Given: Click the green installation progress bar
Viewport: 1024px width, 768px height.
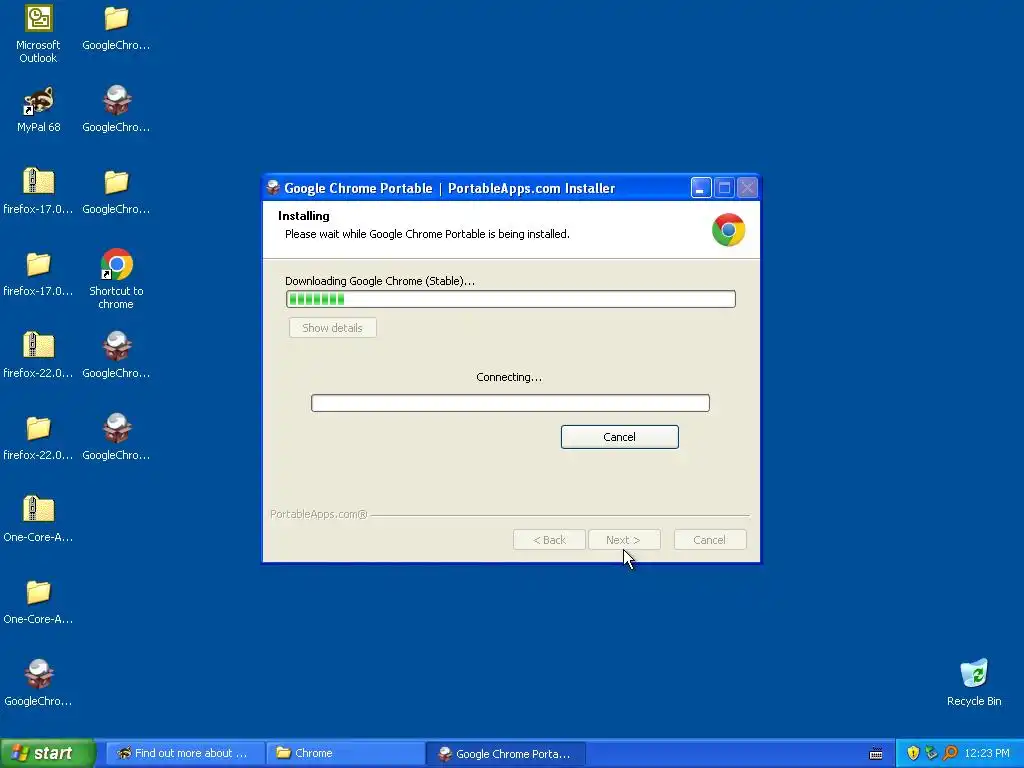Looking at the screenshot, I should (x=511, y=299).
